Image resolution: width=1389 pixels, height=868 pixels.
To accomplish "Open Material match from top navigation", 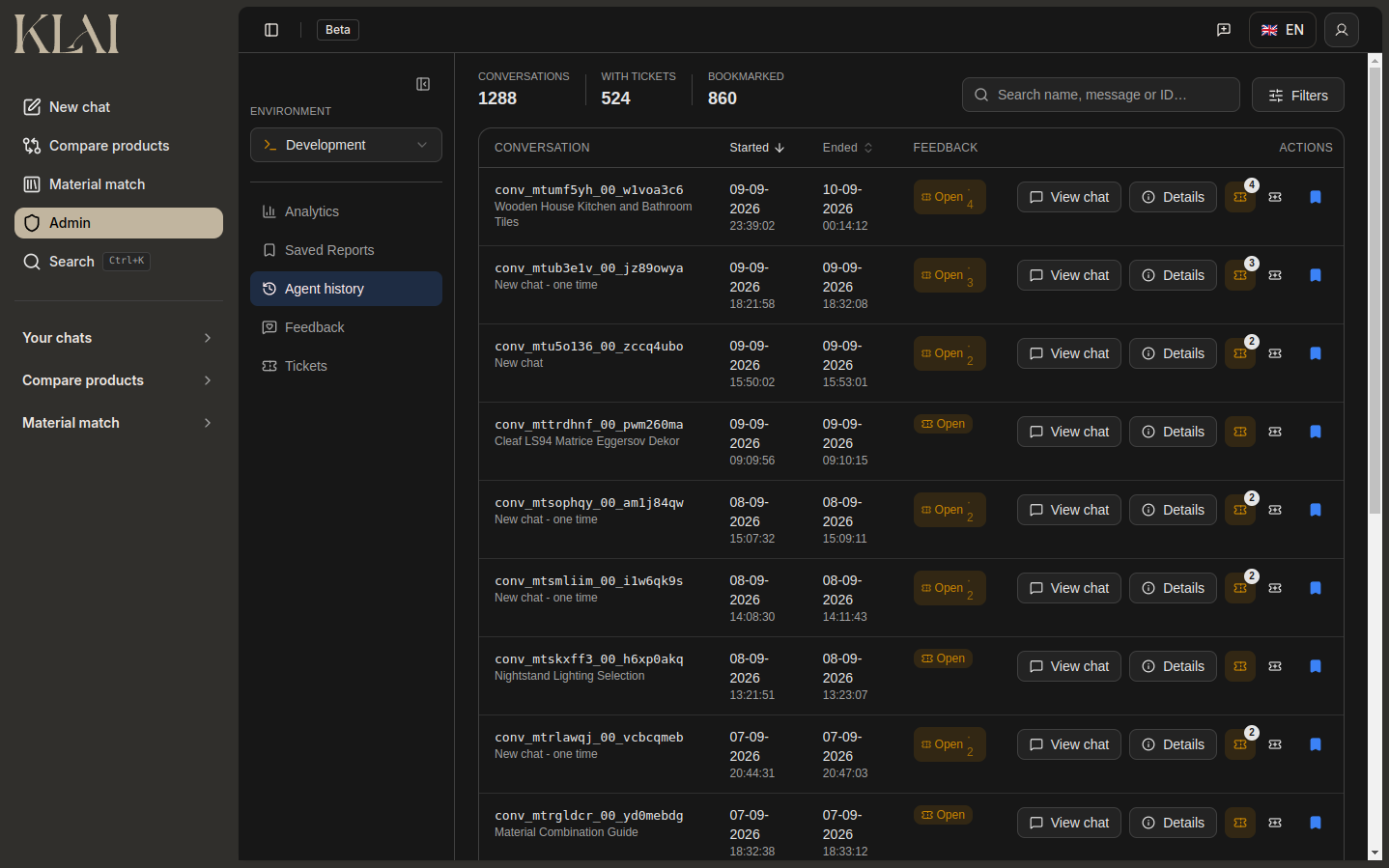I will [x=119, y=184].
